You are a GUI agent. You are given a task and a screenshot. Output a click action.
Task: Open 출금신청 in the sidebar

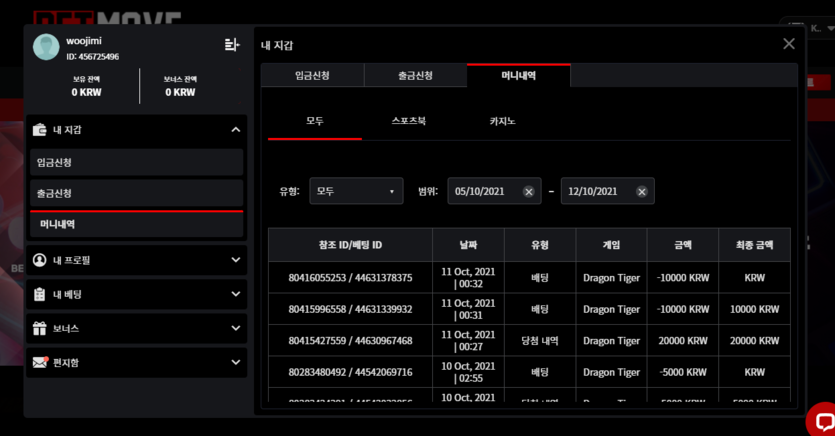pos(136,193)
